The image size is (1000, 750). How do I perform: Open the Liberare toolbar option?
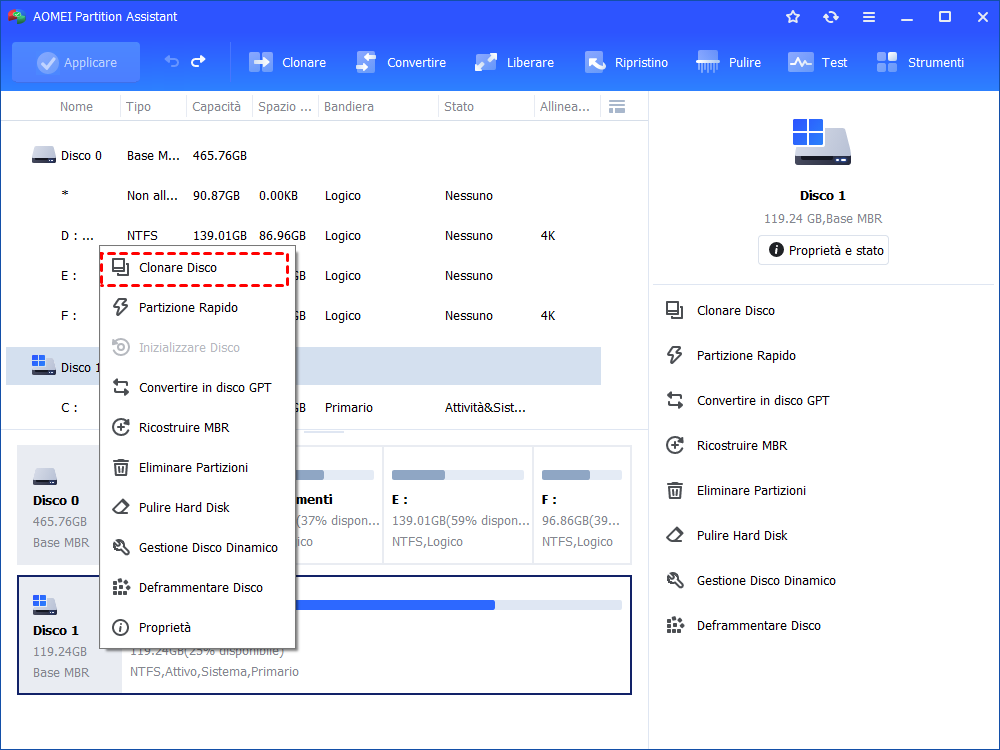click(x=515, y=62)
